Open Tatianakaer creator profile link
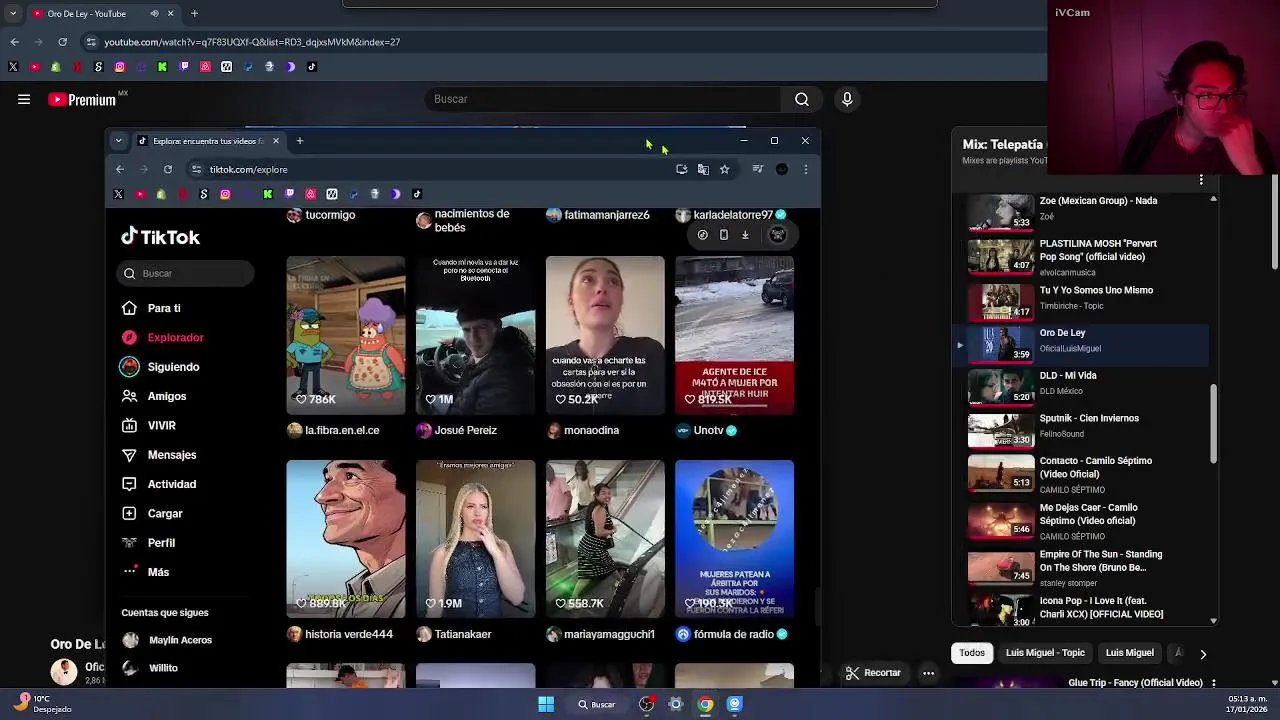Image resolution: width=1280 pixels, height=720 pixels. [462, 634]
